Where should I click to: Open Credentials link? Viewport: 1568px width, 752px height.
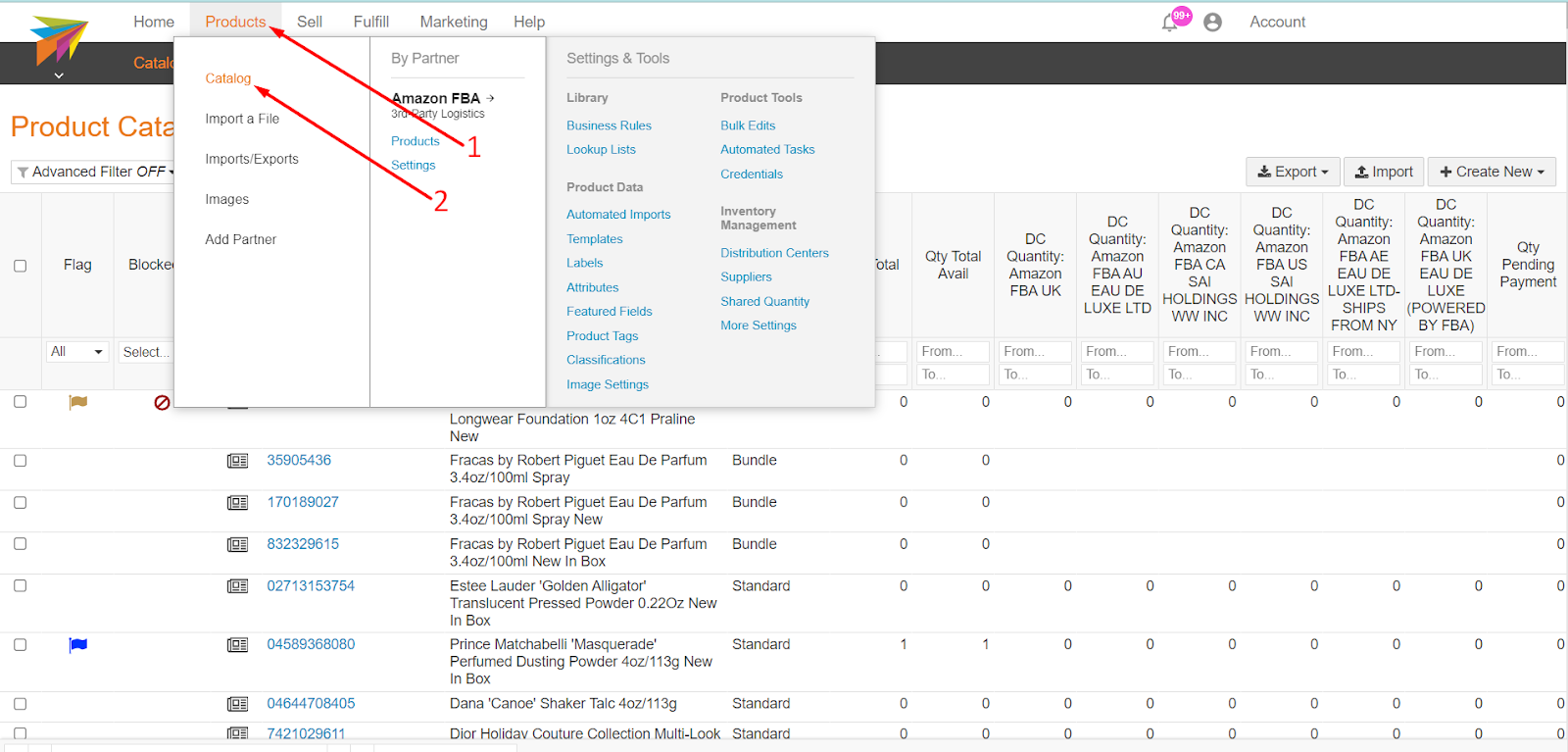[752, 175]
